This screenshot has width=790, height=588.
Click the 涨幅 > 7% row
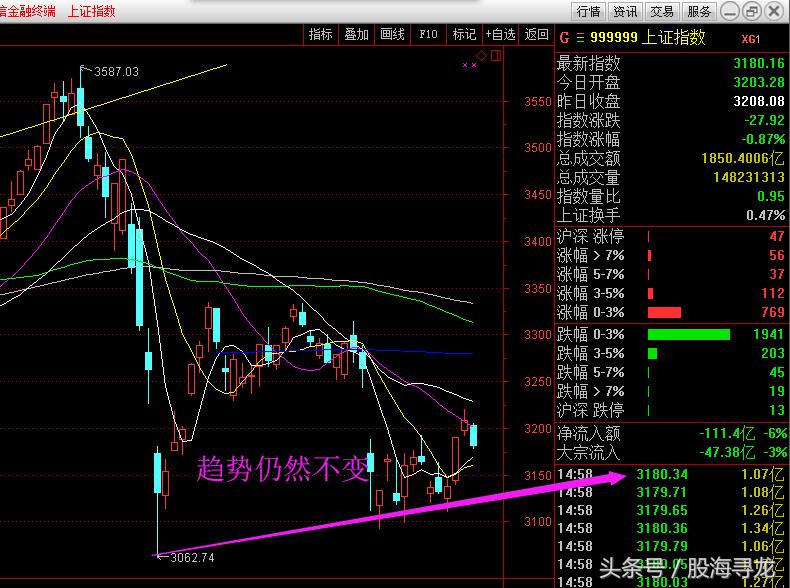671,255
